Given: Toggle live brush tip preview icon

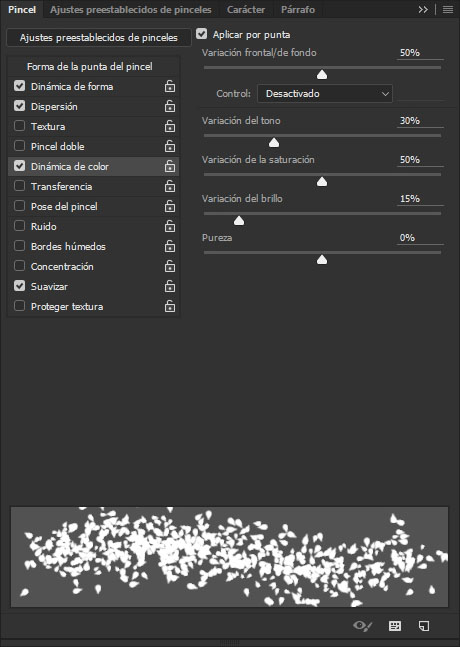Looking at the screenshot, I should [363, 626].
